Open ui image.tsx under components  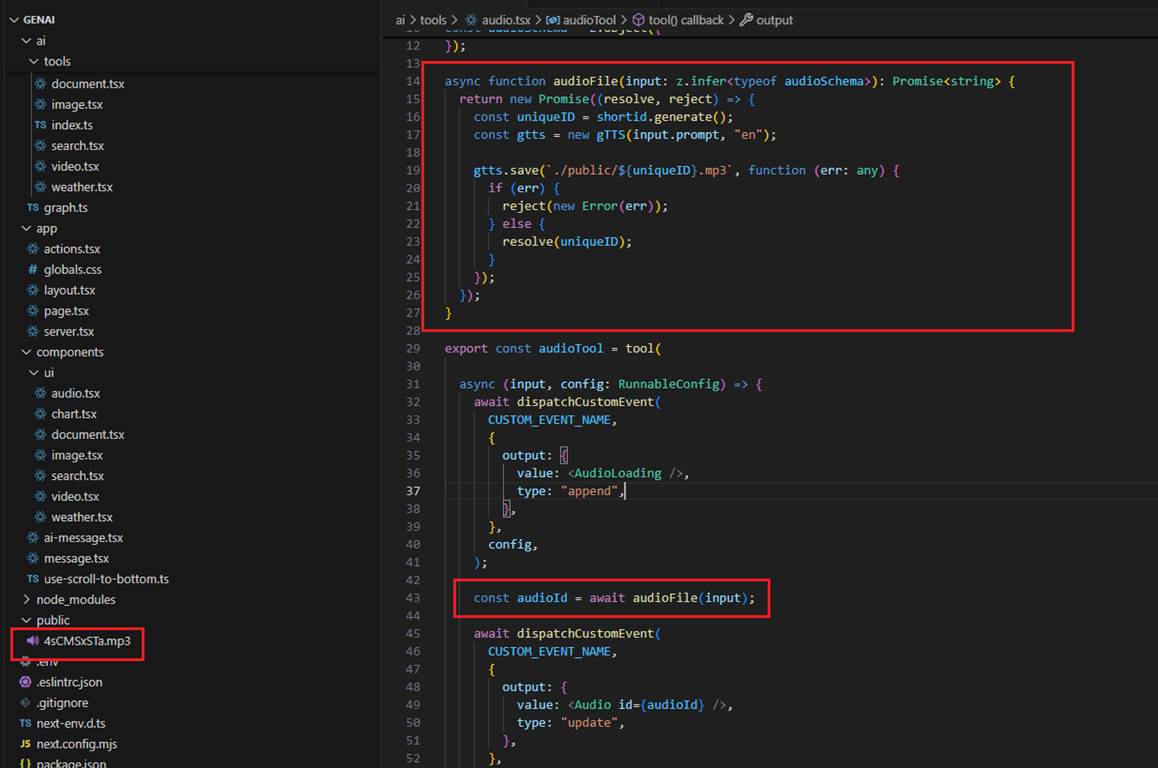tap(77, 455)
